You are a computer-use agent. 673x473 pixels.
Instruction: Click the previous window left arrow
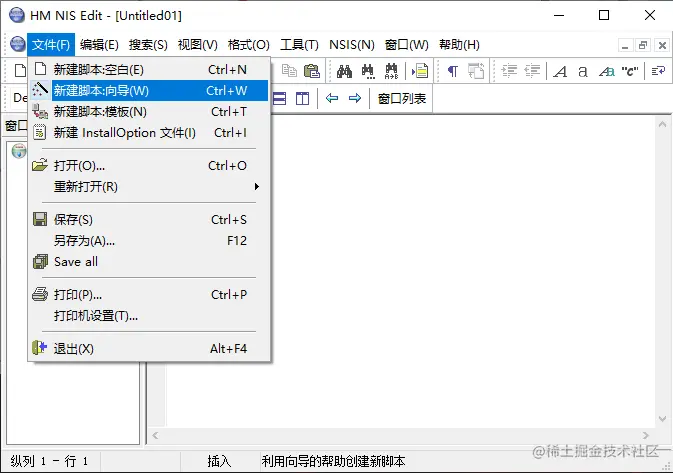(x=332, y=98)
